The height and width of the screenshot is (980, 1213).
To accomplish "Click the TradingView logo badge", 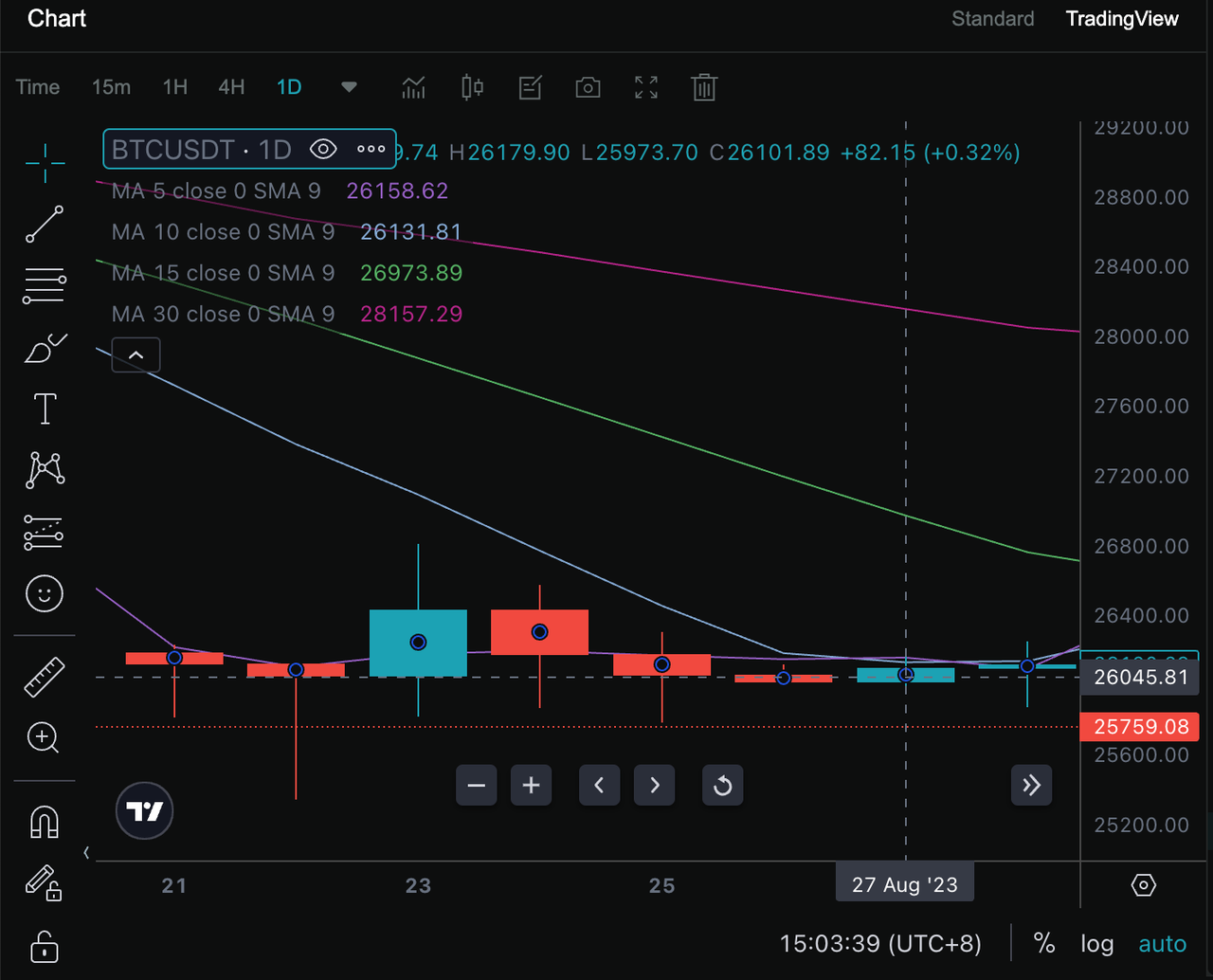I will 144,811.
